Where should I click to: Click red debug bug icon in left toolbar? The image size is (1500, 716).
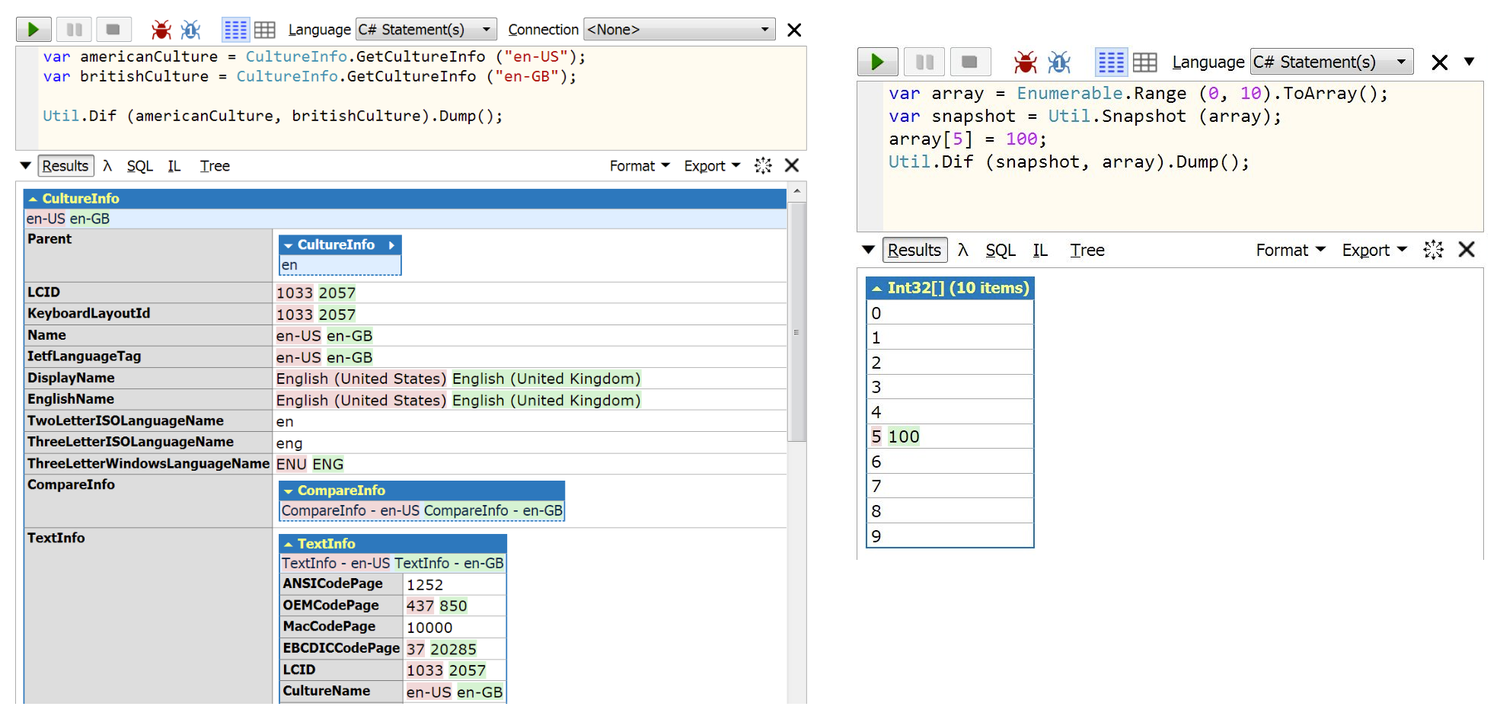coord(161,30)
